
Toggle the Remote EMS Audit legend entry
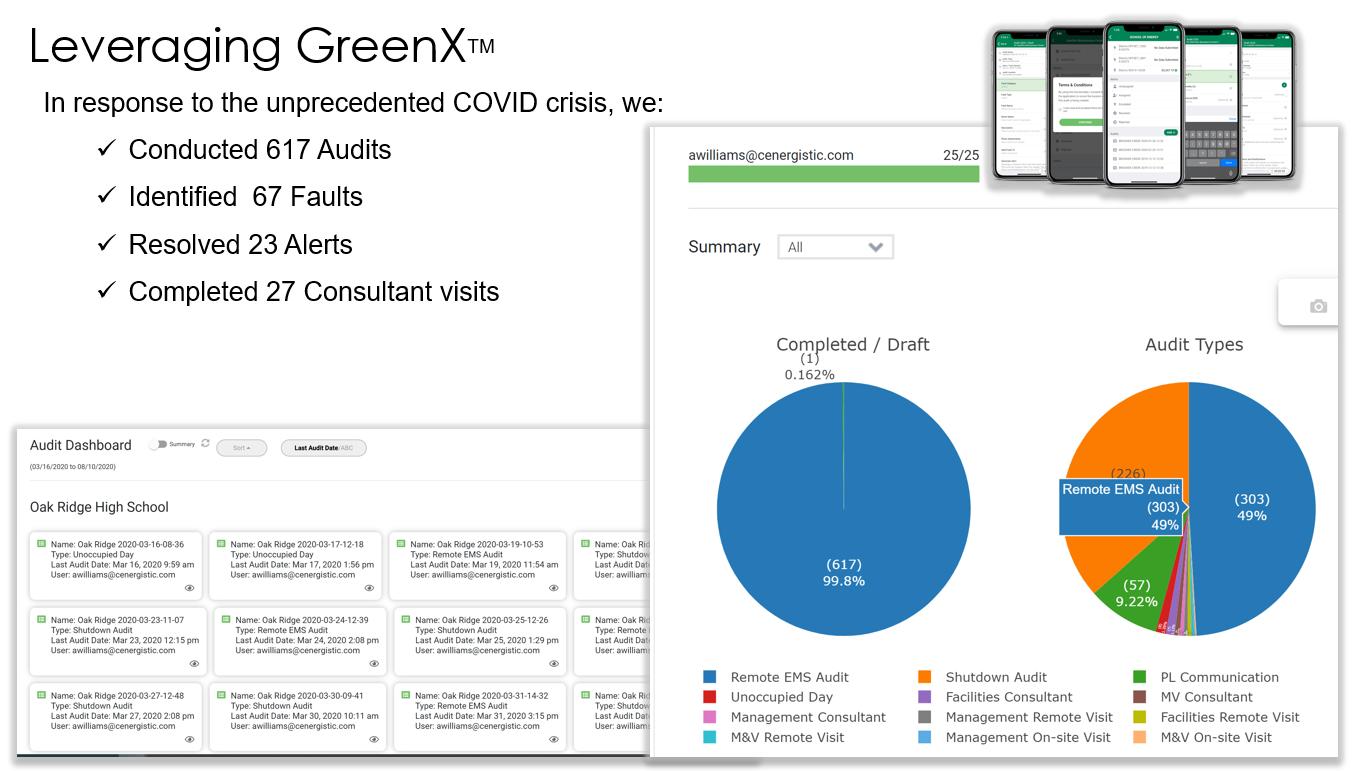[776, 677]
